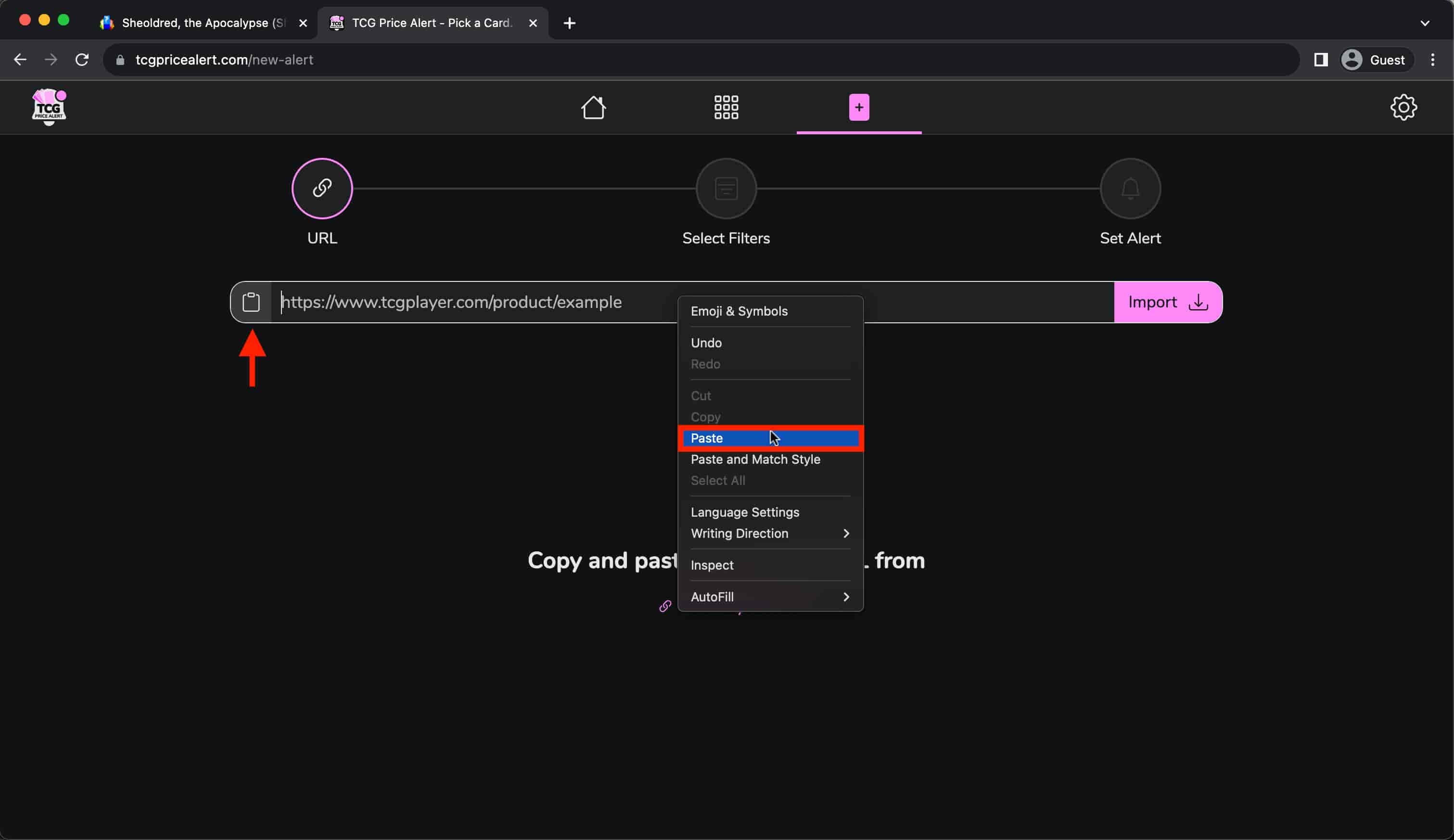This screenshot has width=1454, height=840.
Task: Click the Import button
Action: (1168, 302)
